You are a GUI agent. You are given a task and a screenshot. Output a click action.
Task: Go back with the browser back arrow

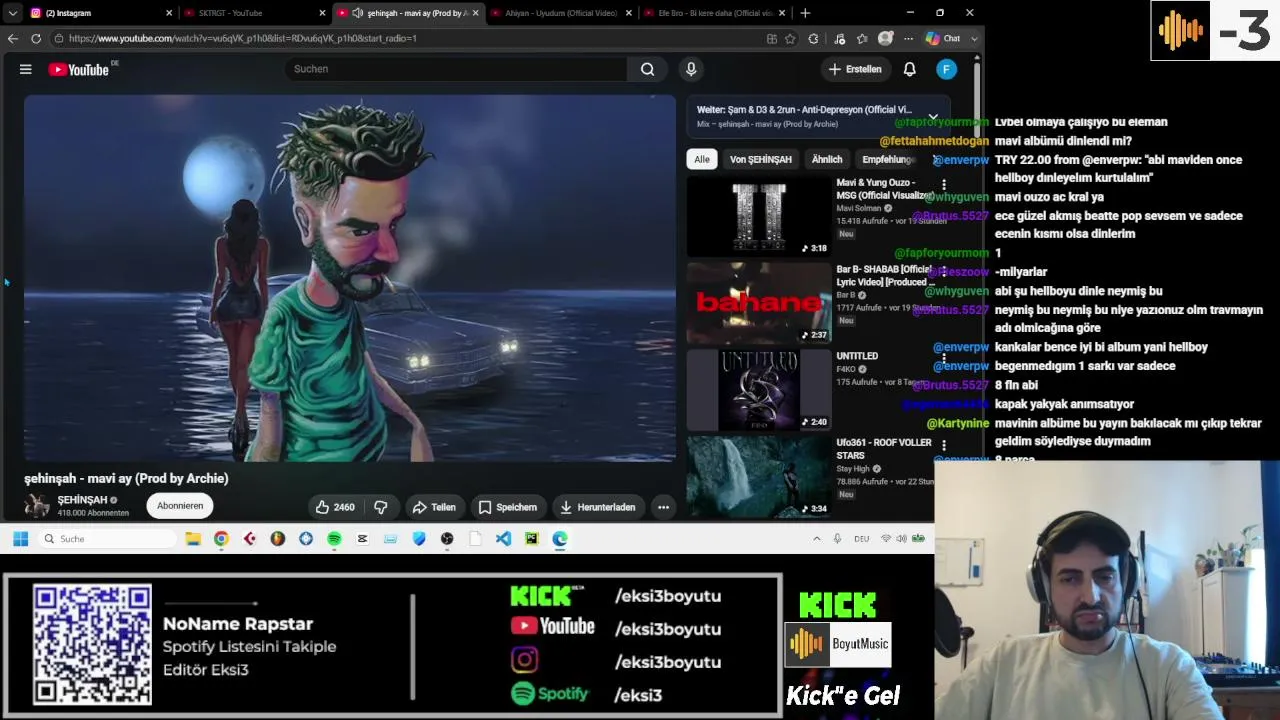[x=13, y=38]
